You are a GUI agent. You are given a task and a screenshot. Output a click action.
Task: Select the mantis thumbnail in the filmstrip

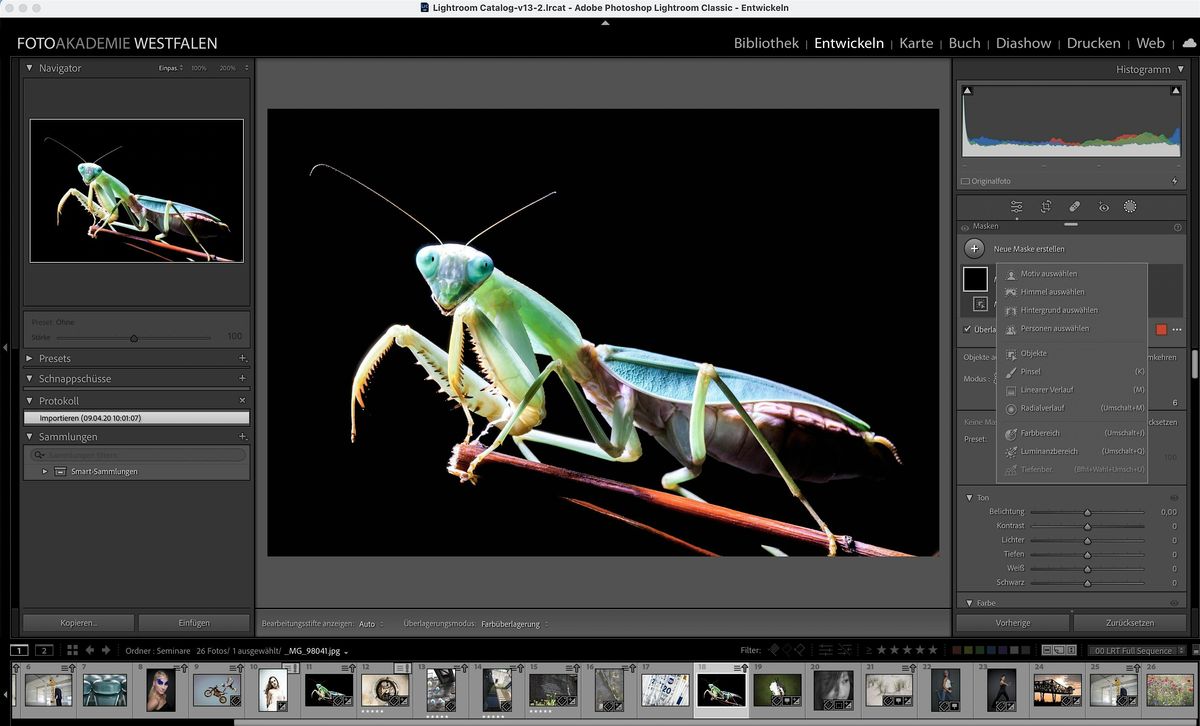(x=721, y=692)
